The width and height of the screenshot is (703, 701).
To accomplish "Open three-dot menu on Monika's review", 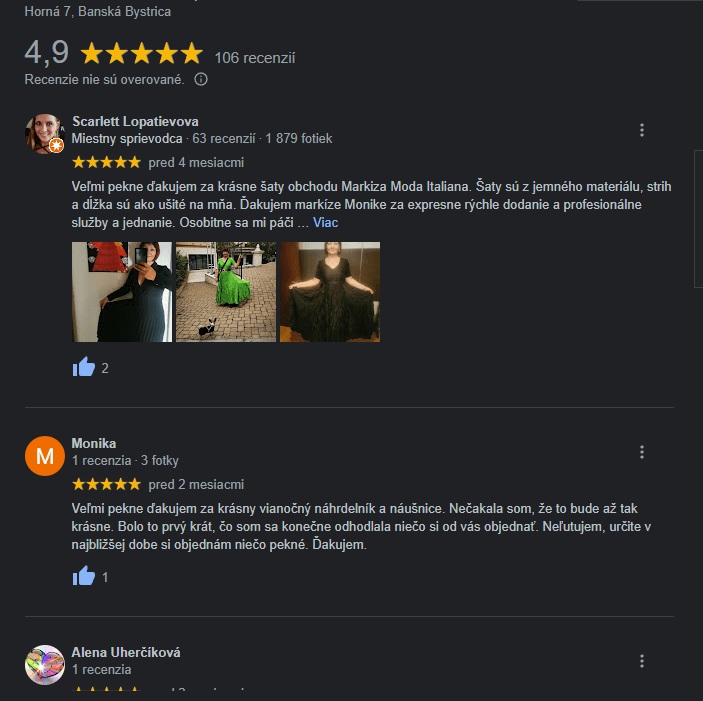I will [642, 452].
